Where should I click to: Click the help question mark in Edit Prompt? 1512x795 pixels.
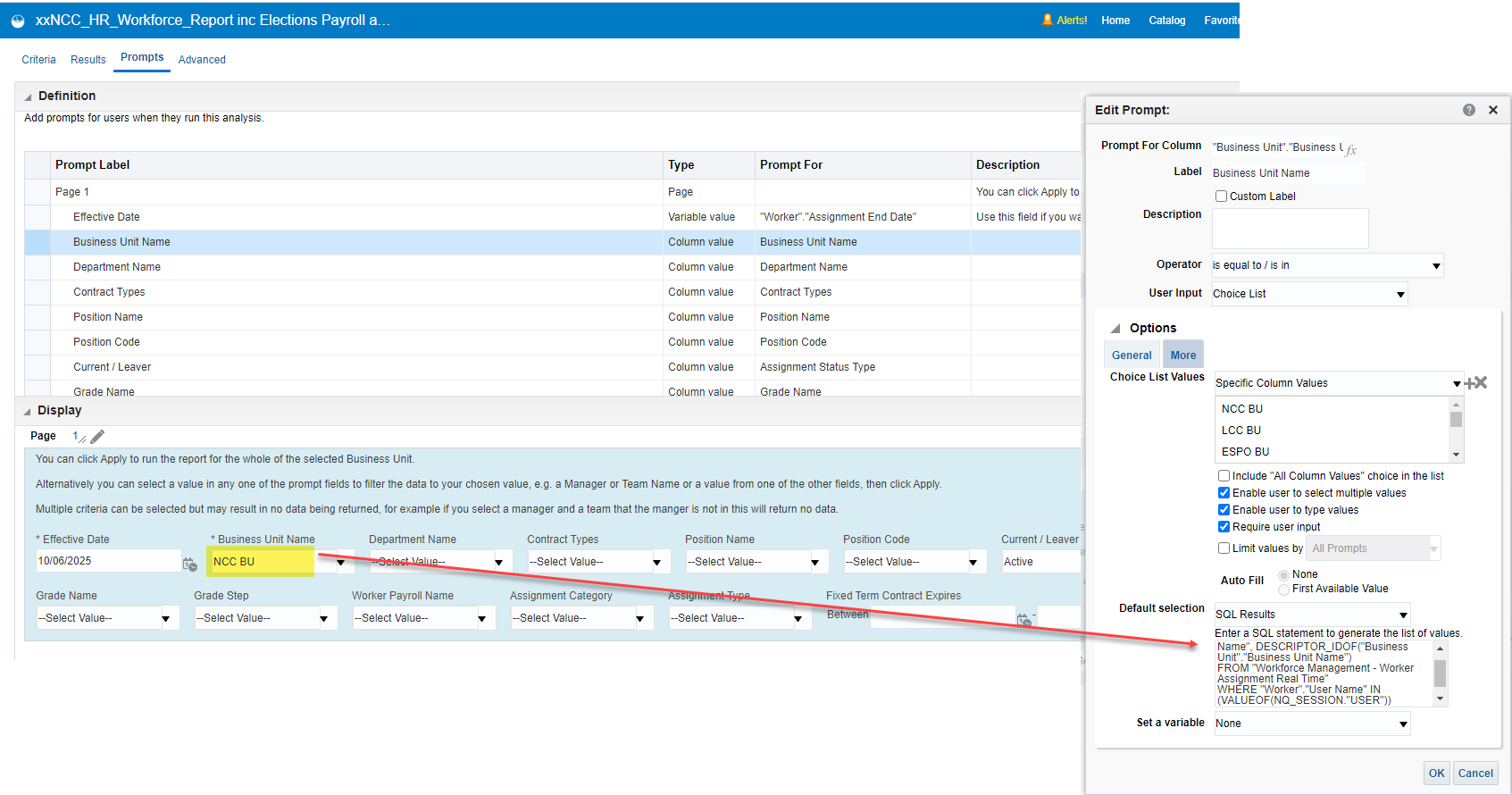point(1469,110)
